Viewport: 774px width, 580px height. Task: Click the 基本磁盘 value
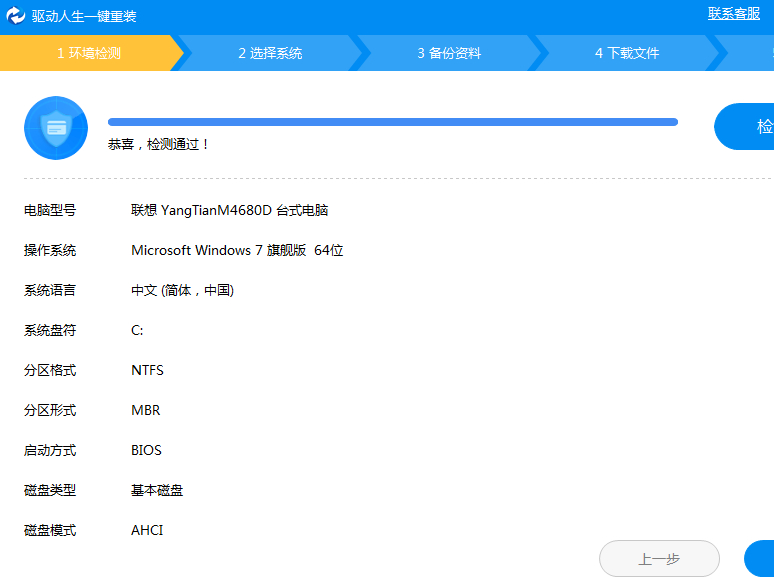click(157, 490)
